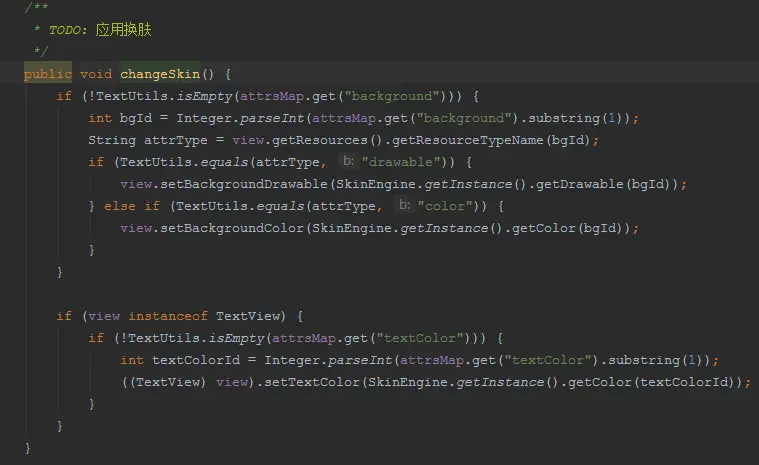Click "textColor" string in the isEmpty check
The image size is (759, 465).
[x=420, y=338]
